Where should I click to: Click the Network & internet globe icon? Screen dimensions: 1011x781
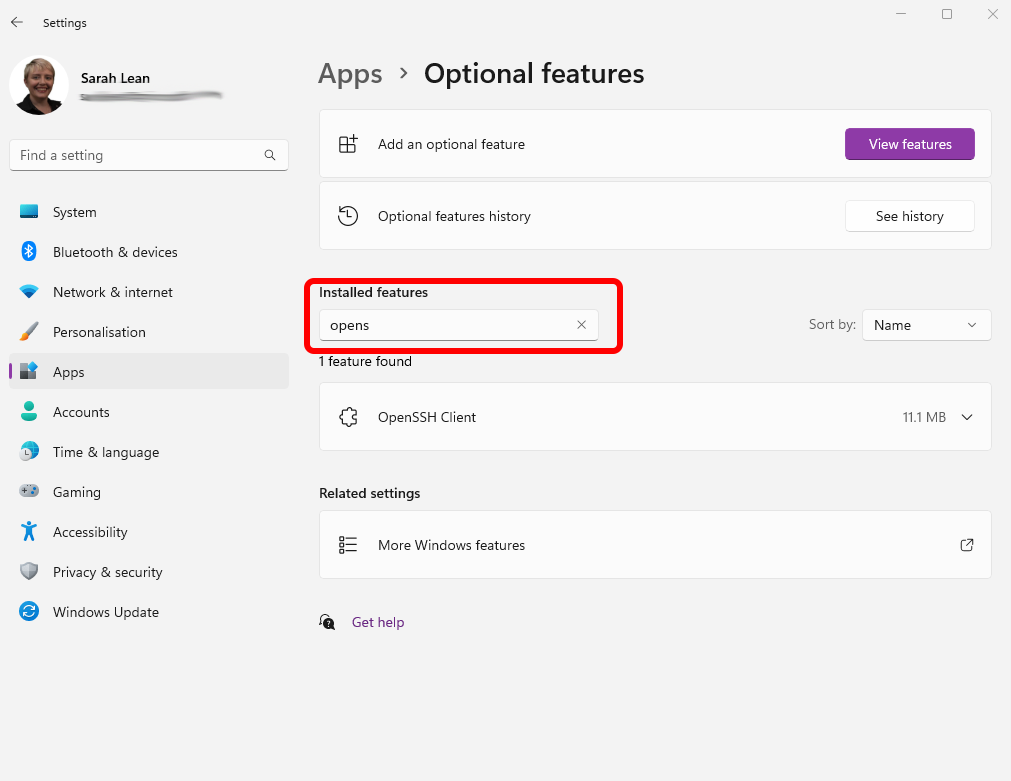tap(28, 291)
